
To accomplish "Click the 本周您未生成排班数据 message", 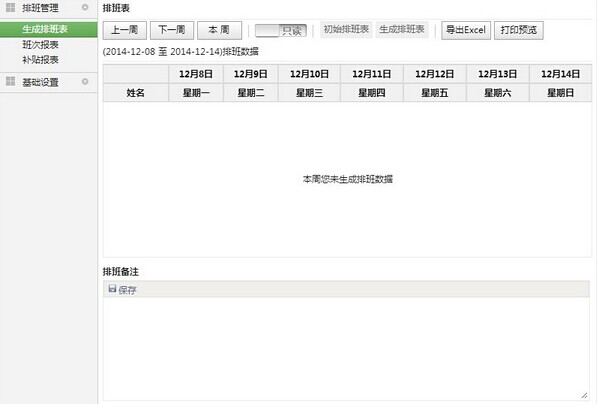I will [348, 179].
